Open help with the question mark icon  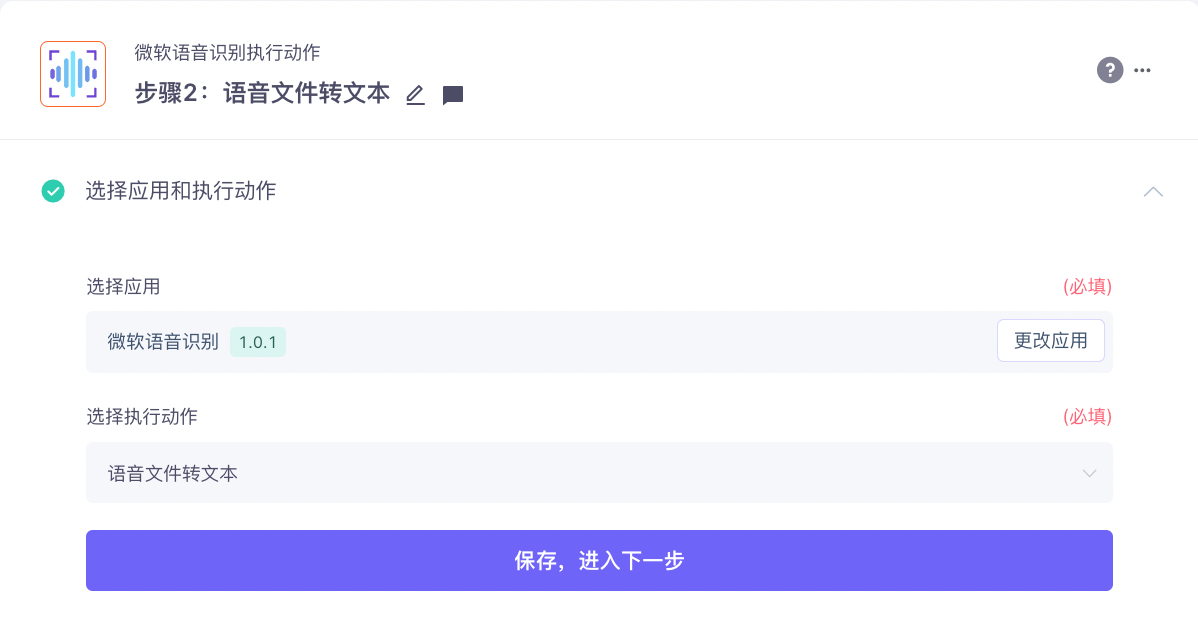coord(1109,70)
